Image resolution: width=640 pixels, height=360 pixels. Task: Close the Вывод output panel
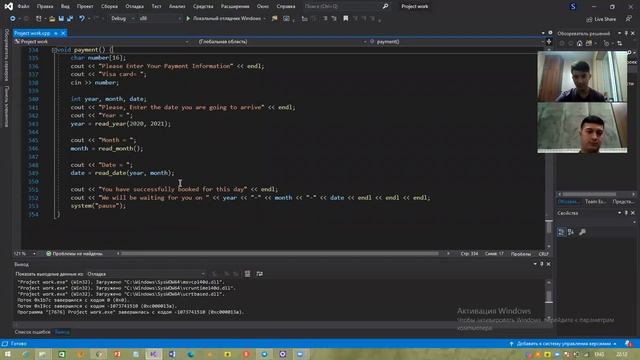549,264
